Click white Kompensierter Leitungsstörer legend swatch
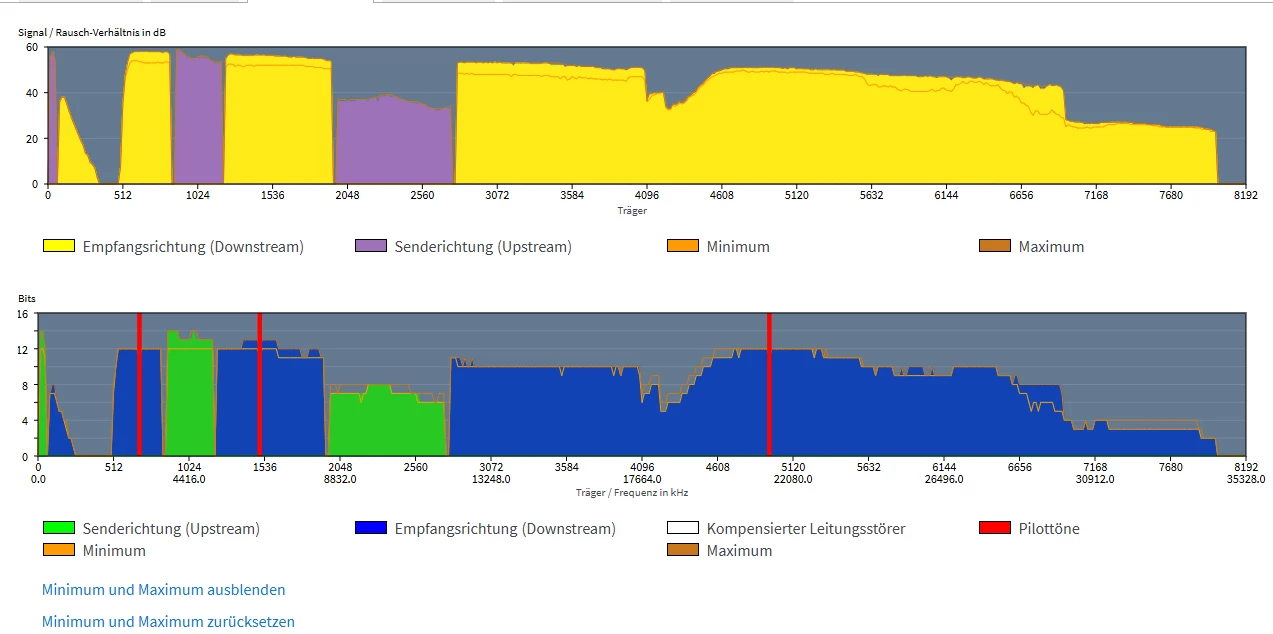1273x634 pixels. point(683,528)
